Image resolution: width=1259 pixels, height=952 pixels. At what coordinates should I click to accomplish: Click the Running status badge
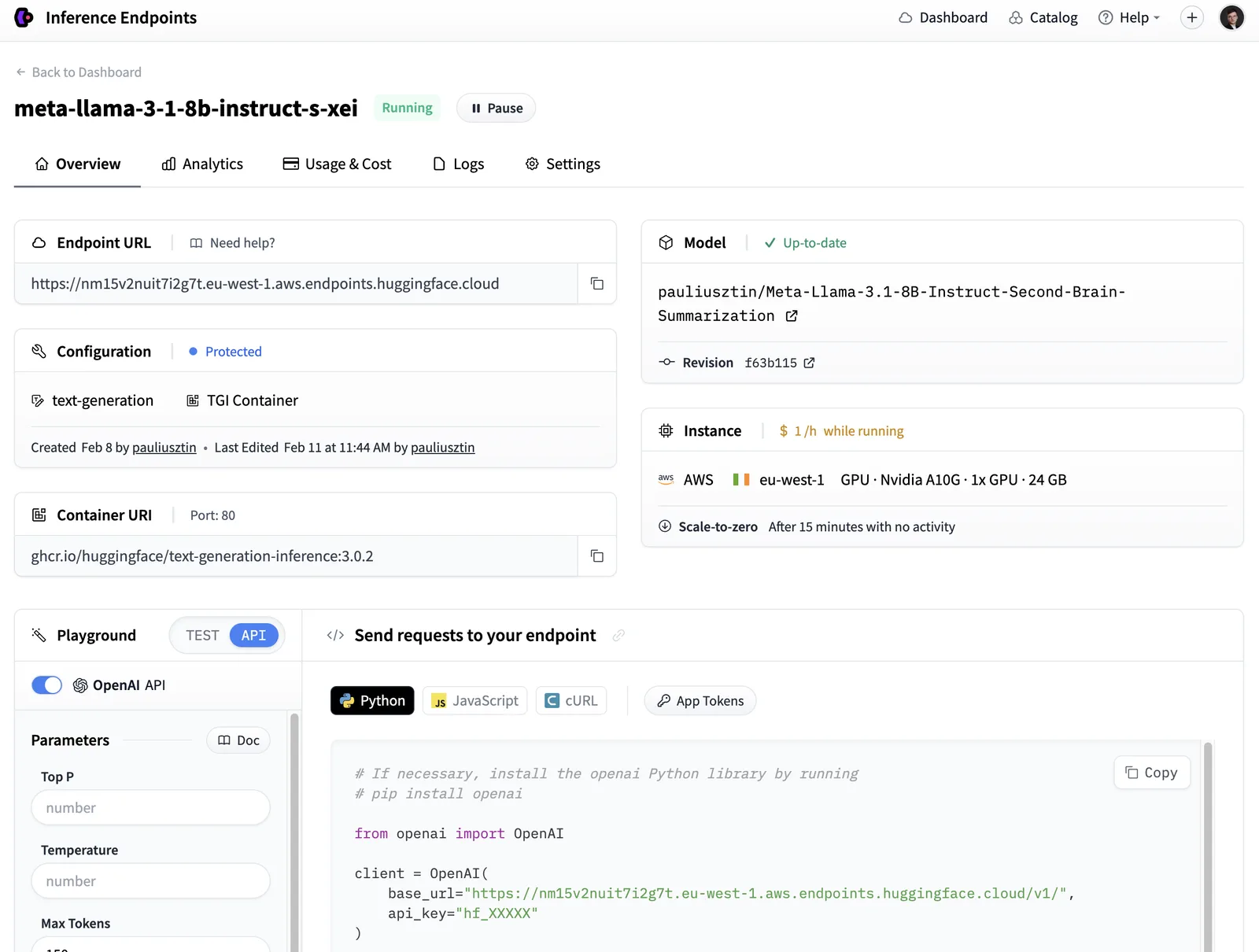point(407,108)
